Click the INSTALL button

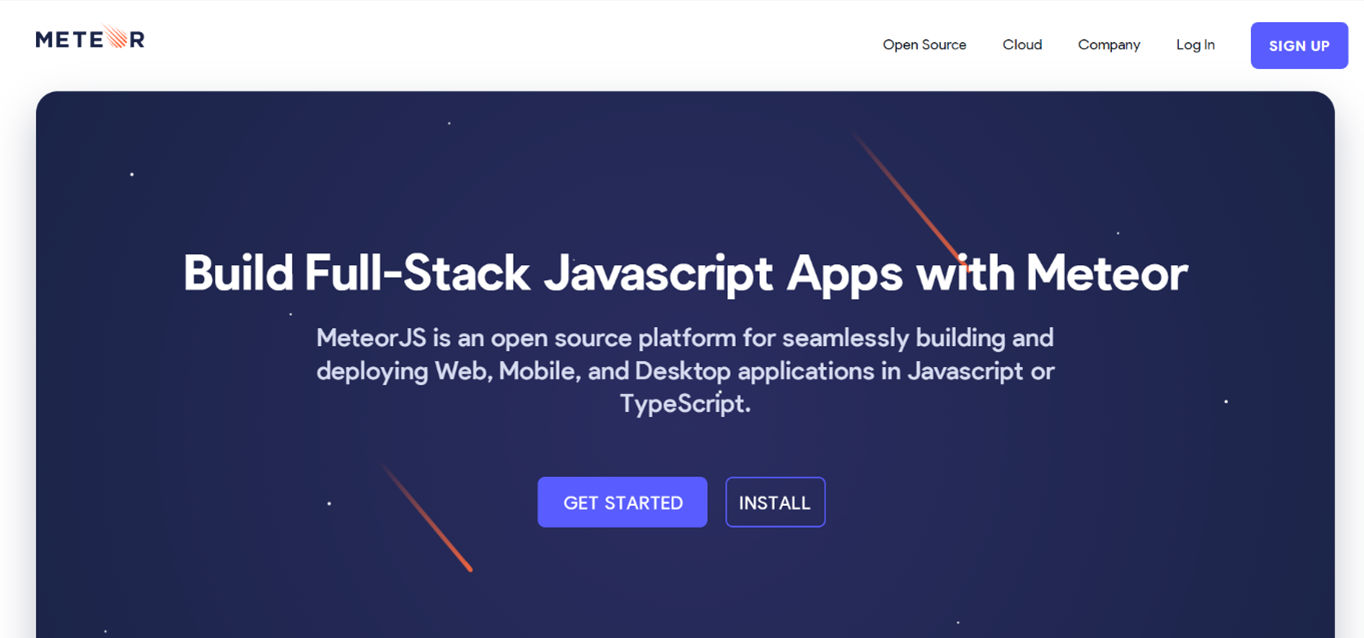coord(775,502)
